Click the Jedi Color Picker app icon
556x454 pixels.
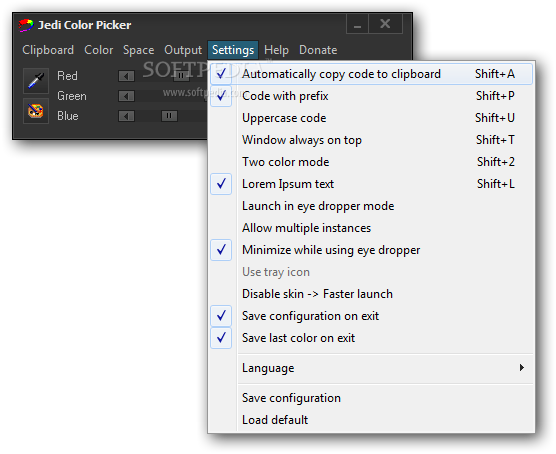[26, 25]
